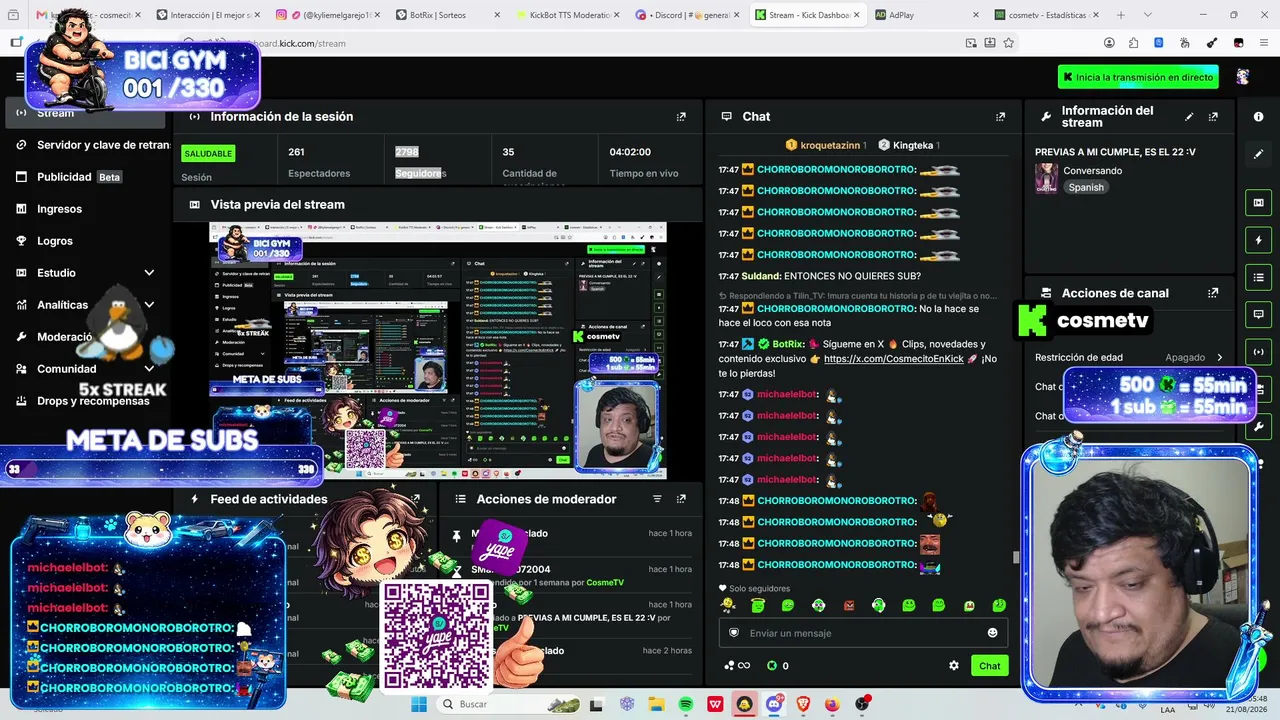Open Servidor y clave de retransmisión page
Image resolution: width=1280 pixels, height=720 pixels.
point(88,145)
